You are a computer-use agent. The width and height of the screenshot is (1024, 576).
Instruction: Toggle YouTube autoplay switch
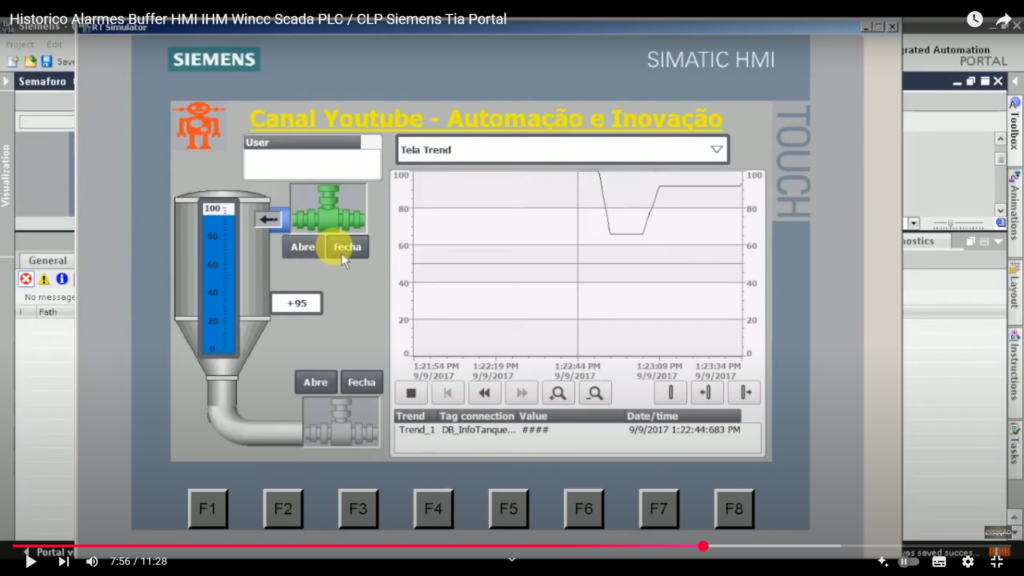tap(909, 562)
